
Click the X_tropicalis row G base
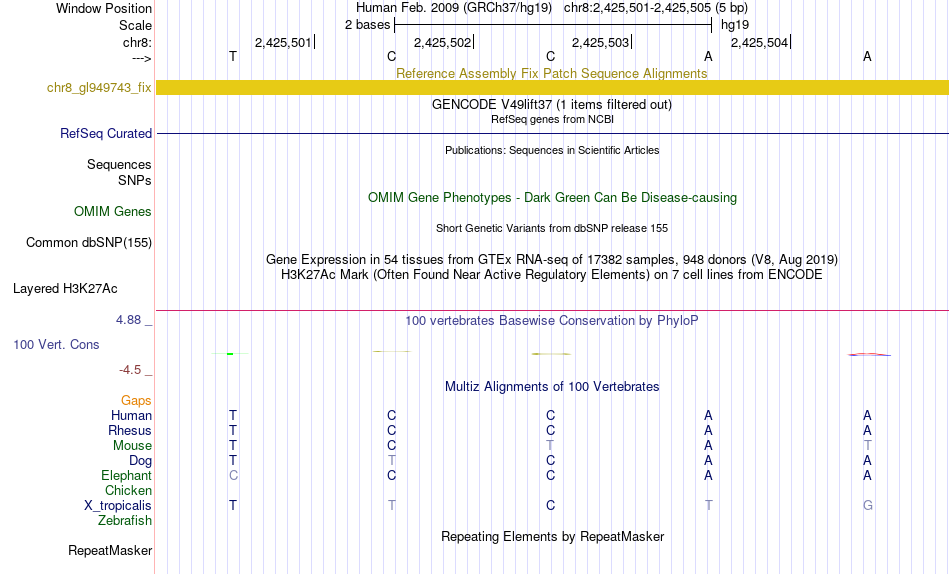(x=868, y=506)
